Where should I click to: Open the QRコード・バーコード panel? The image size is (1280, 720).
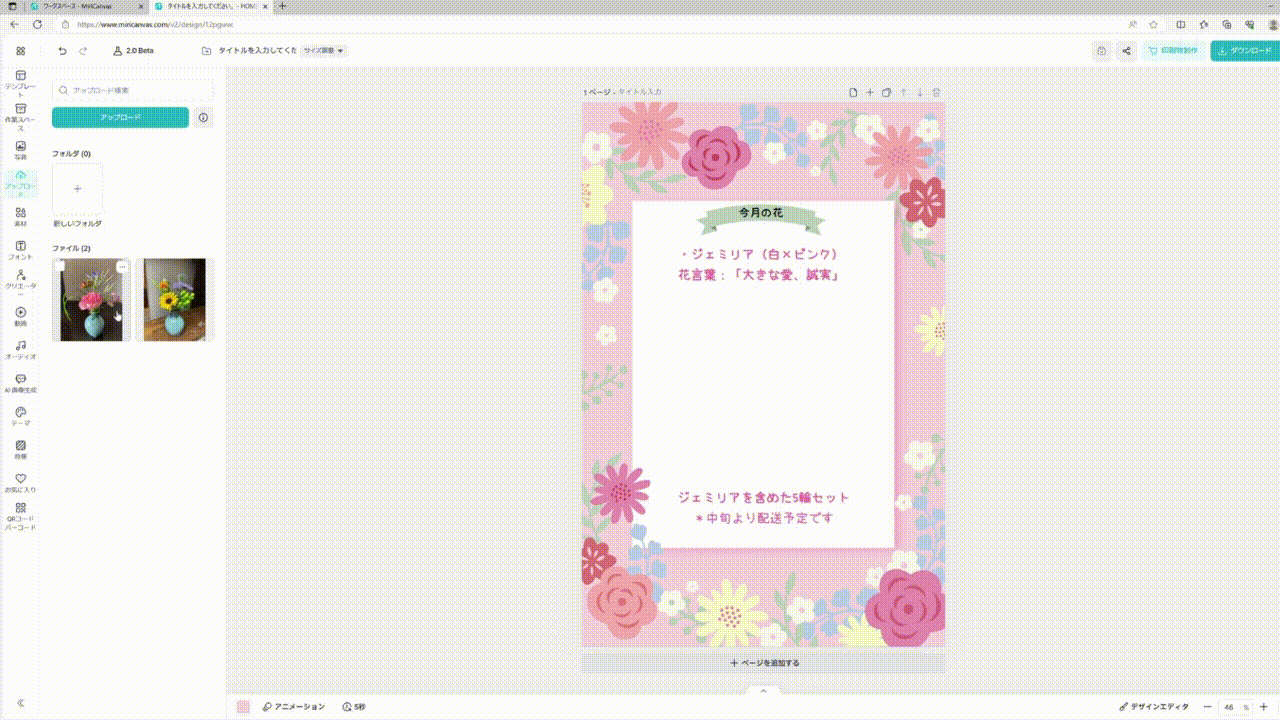tap(20, 513)
